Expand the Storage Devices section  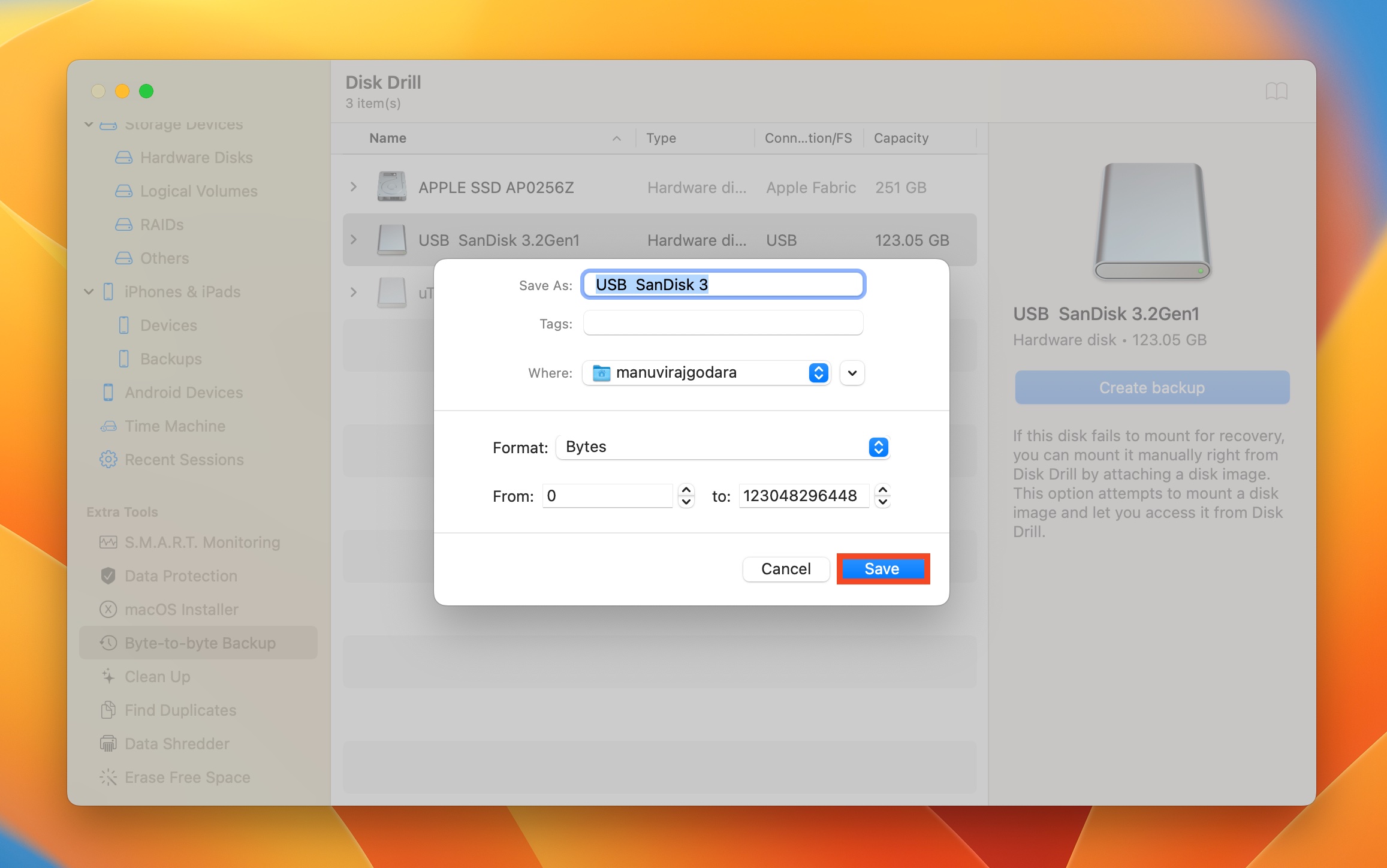(88, 122)
